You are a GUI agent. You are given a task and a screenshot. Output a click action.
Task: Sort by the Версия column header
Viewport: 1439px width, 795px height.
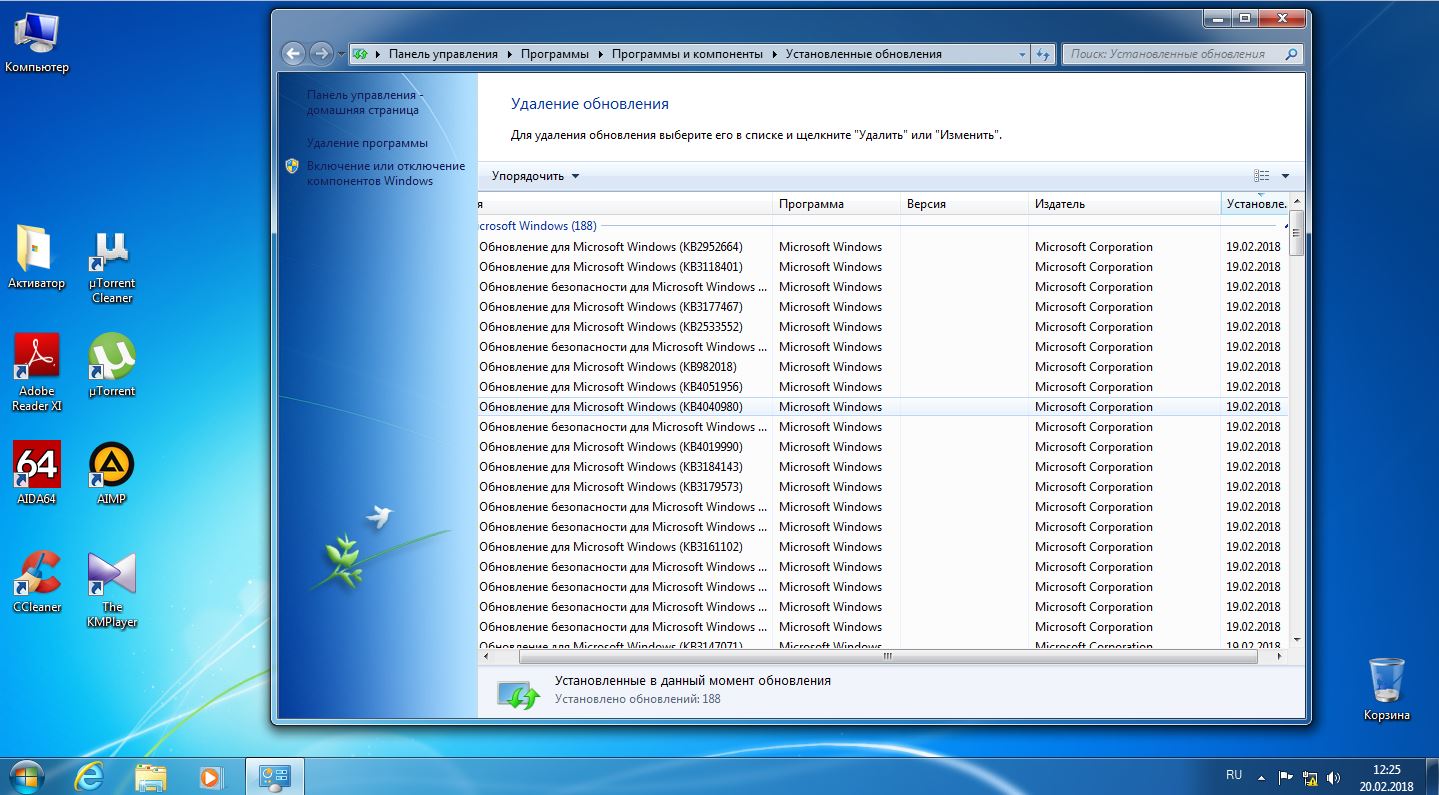tap(965, 204)
